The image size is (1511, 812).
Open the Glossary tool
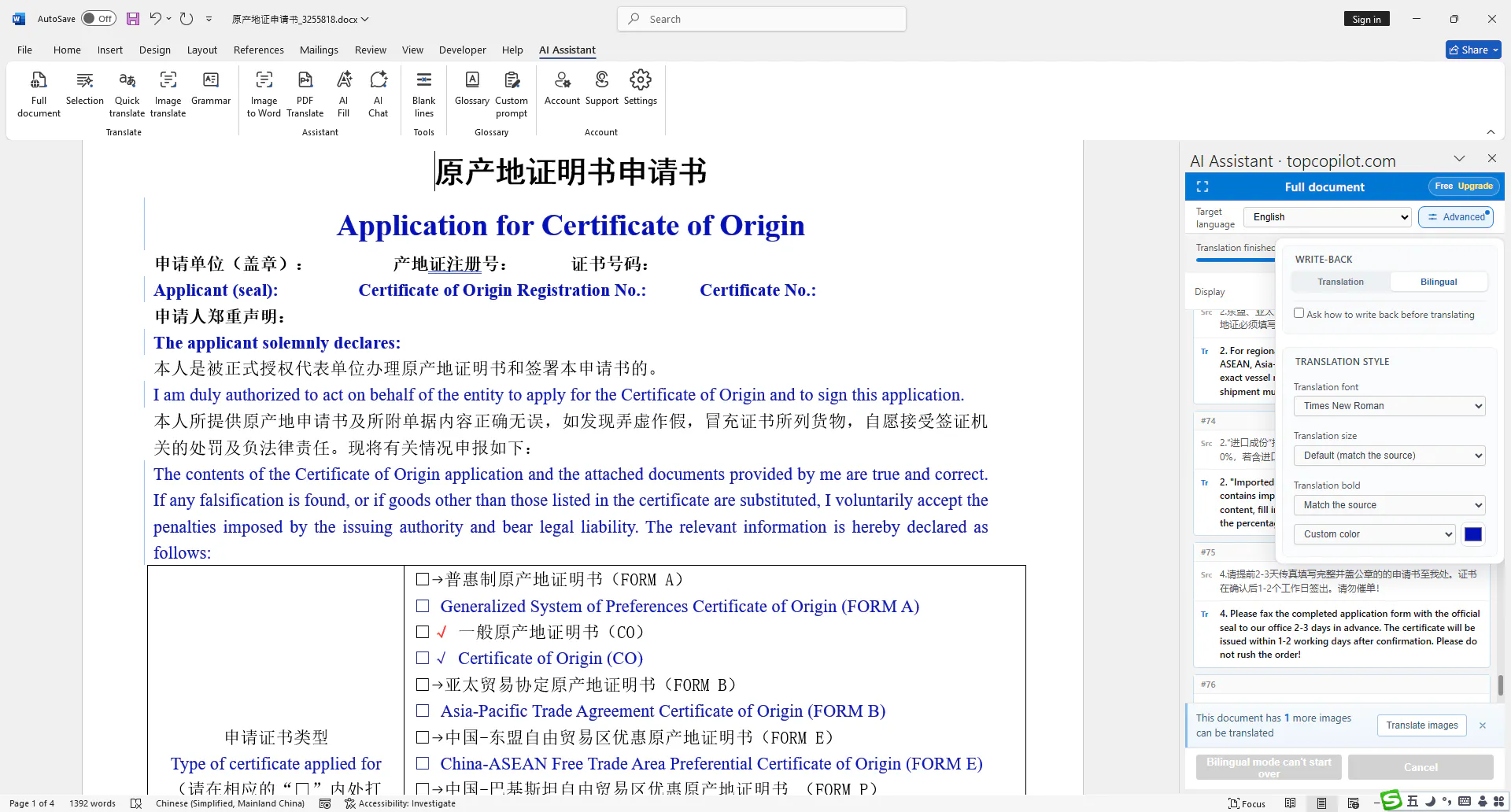(472, 88)
